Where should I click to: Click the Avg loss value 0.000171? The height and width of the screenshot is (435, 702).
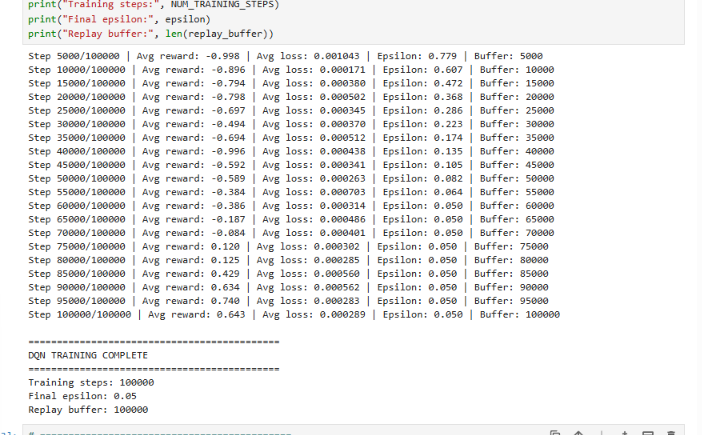[342, 70]
